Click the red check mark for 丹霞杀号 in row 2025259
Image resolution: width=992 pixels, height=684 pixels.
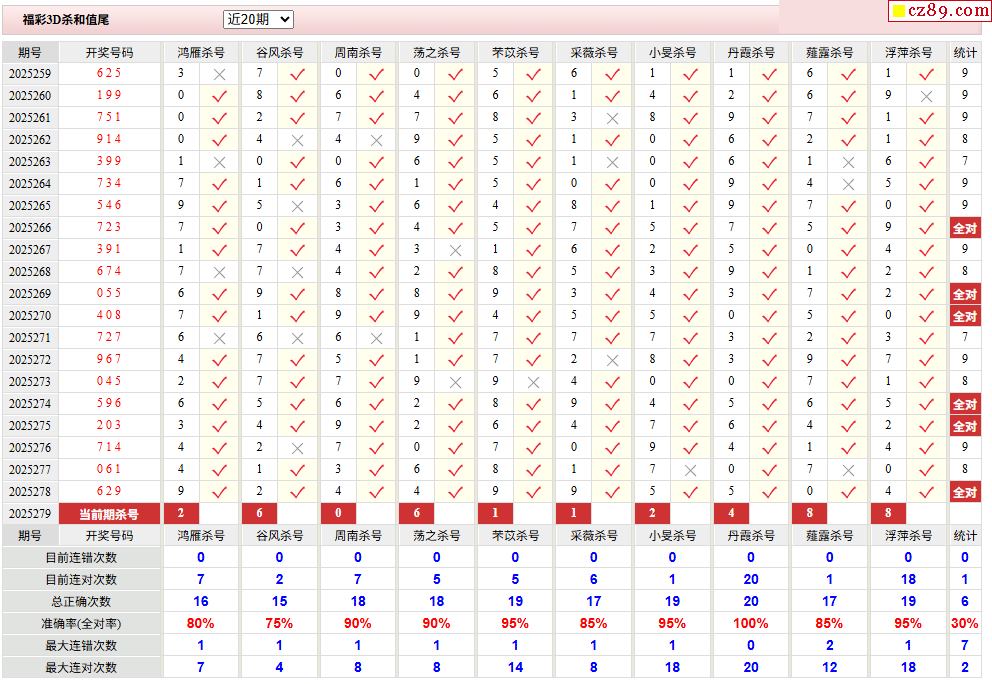coord(769,74)
